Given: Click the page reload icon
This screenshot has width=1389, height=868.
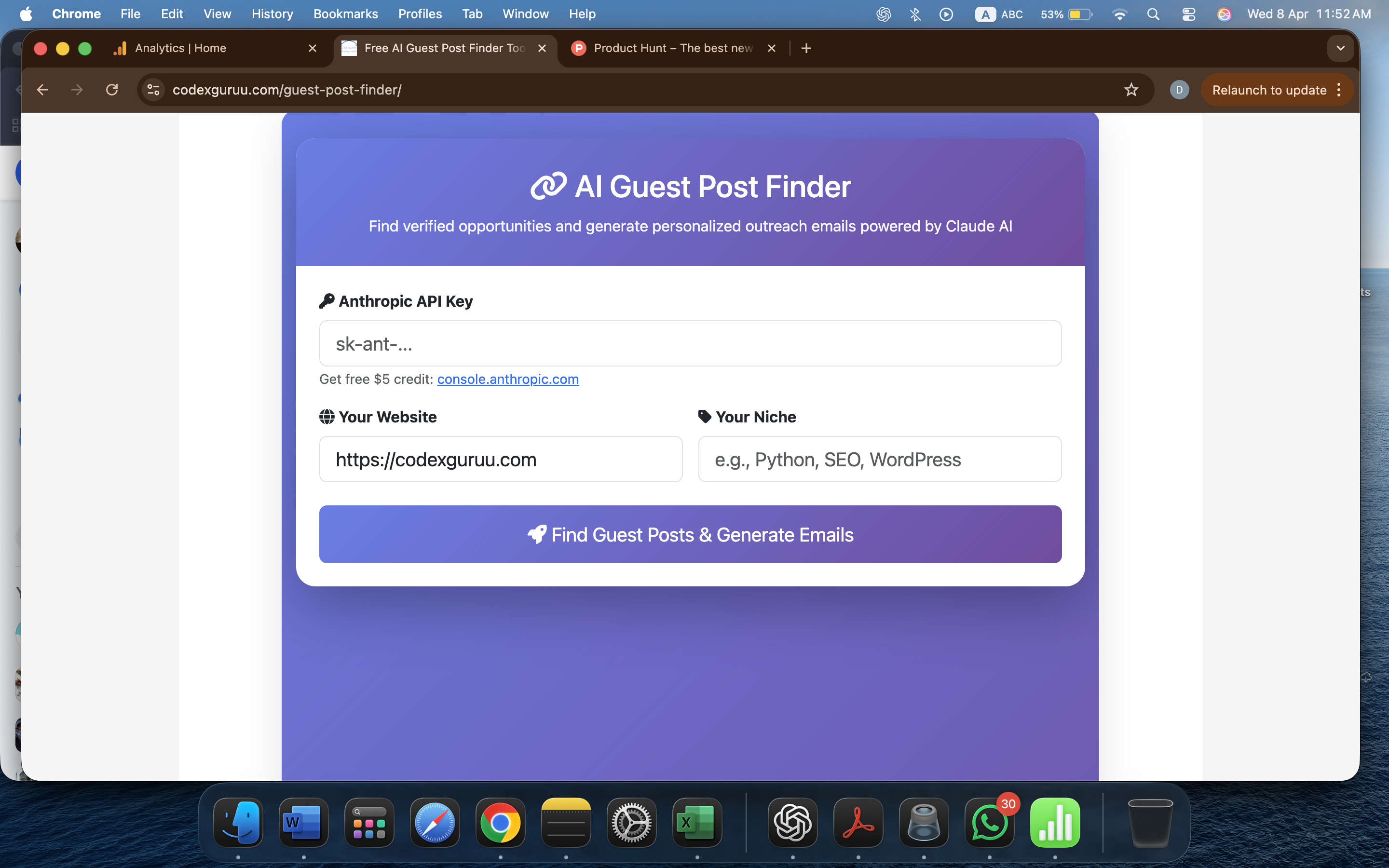Looking at the screenshot, I should 112,90.
